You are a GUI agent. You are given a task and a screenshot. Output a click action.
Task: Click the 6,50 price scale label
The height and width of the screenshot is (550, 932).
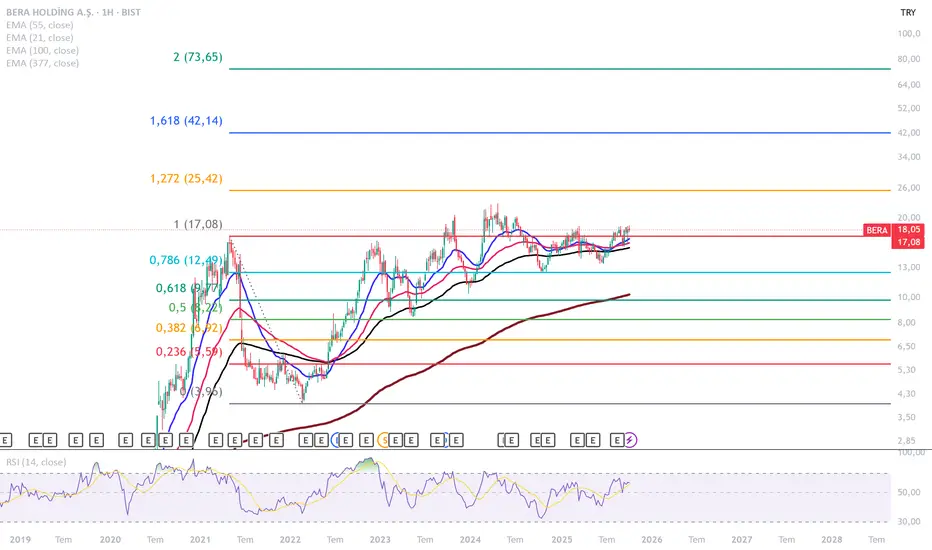pos(908,346)
